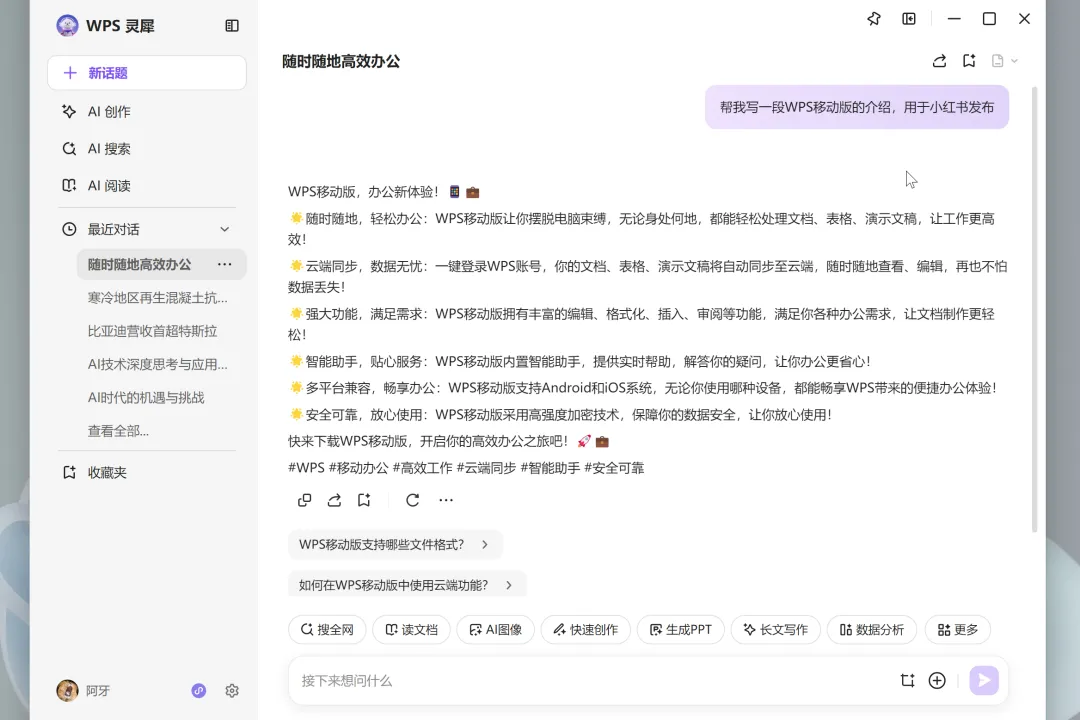
Task: Click the user message bubble 帮我写一段WPS移动版的介绍
Action: click(x=857, y=107)
